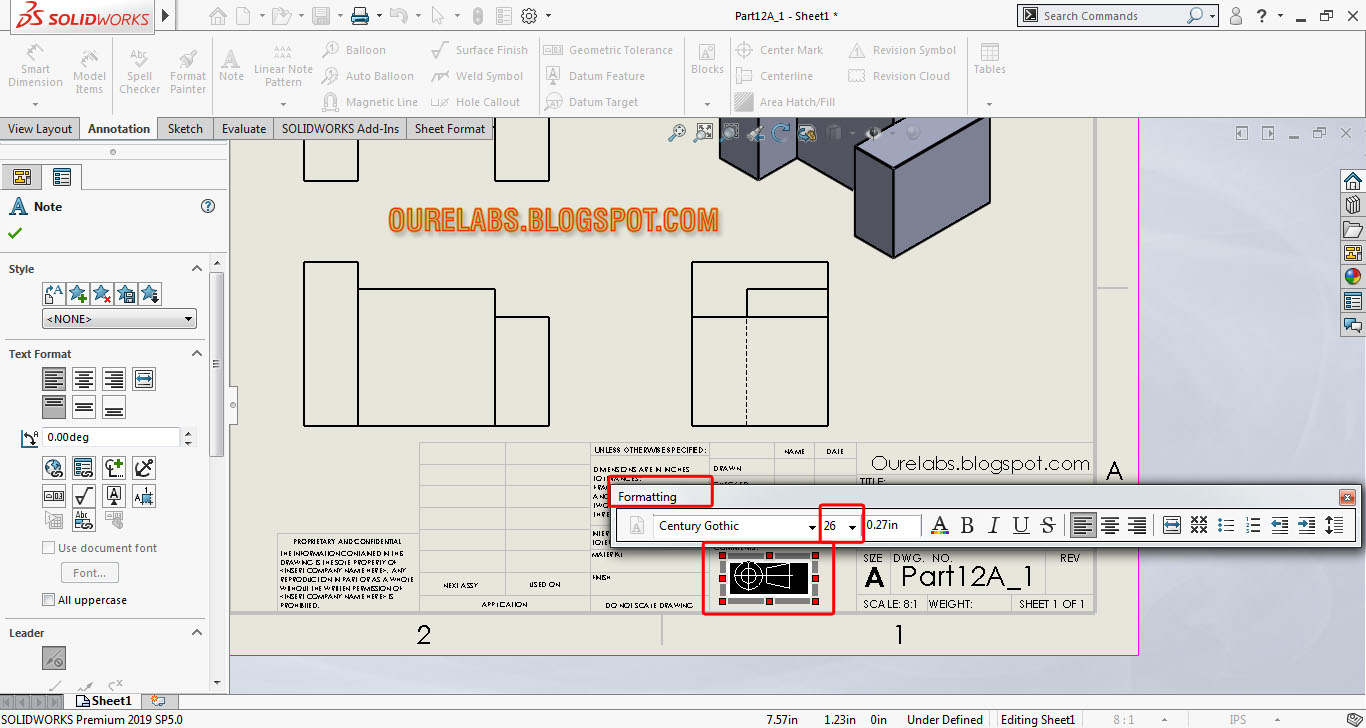
Task: Enable the Use document font checkbox
Action: [x=46, y=547]
